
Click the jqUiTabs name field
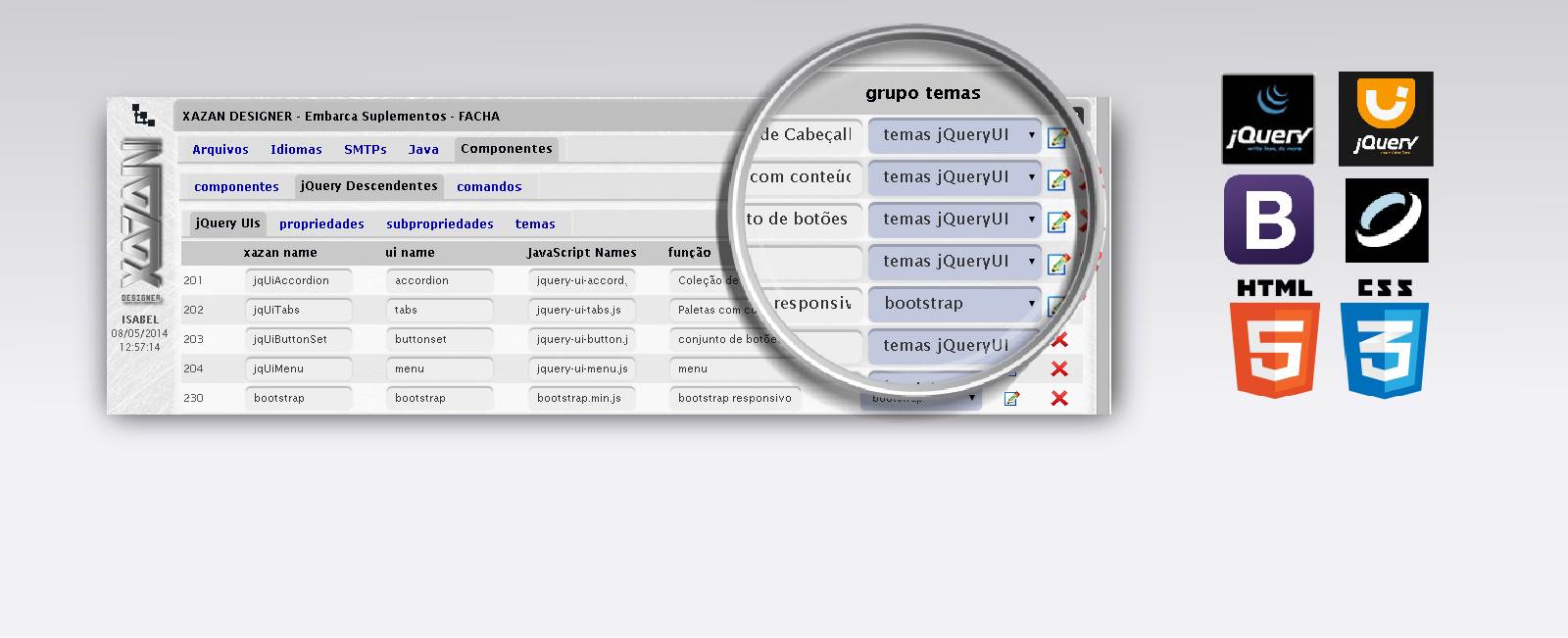[299, 311]
